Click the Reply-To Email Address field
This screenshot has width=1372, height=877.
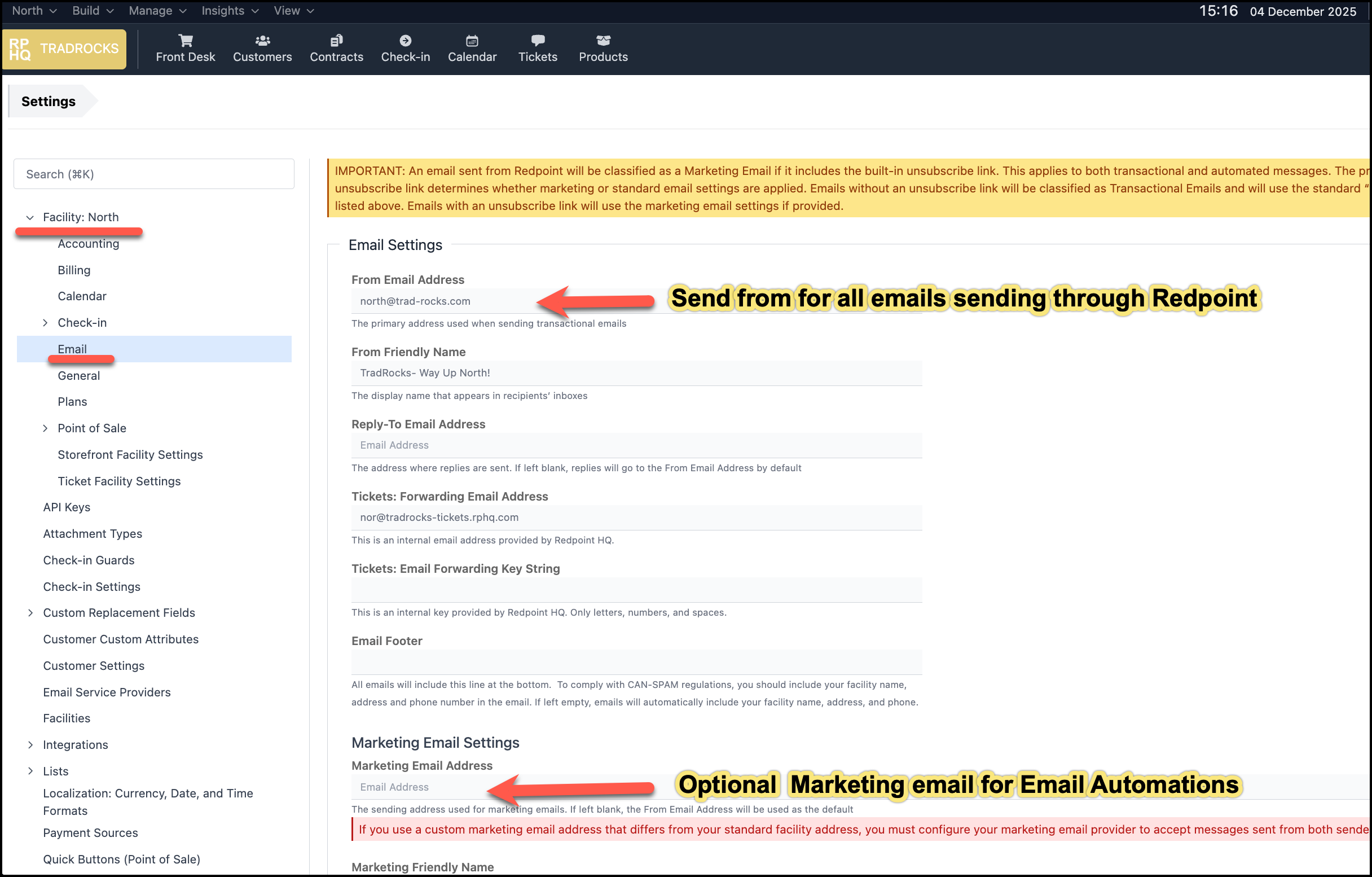coord(636,446)
